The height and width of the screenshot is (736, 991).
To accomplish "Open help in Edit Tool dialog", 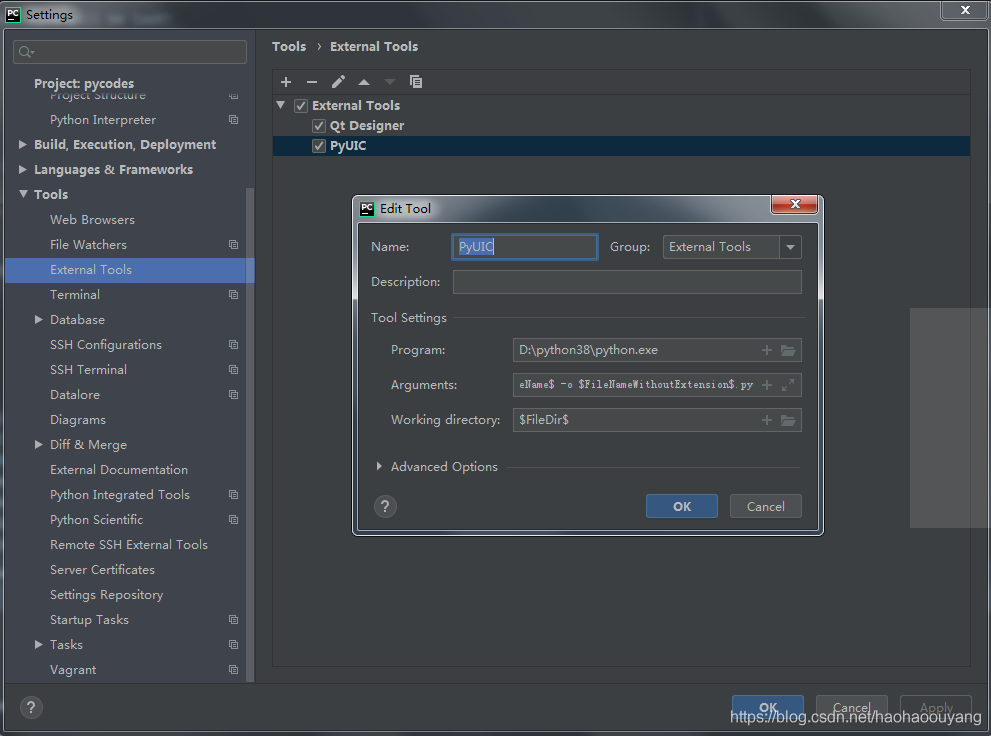I will point(385,506).
